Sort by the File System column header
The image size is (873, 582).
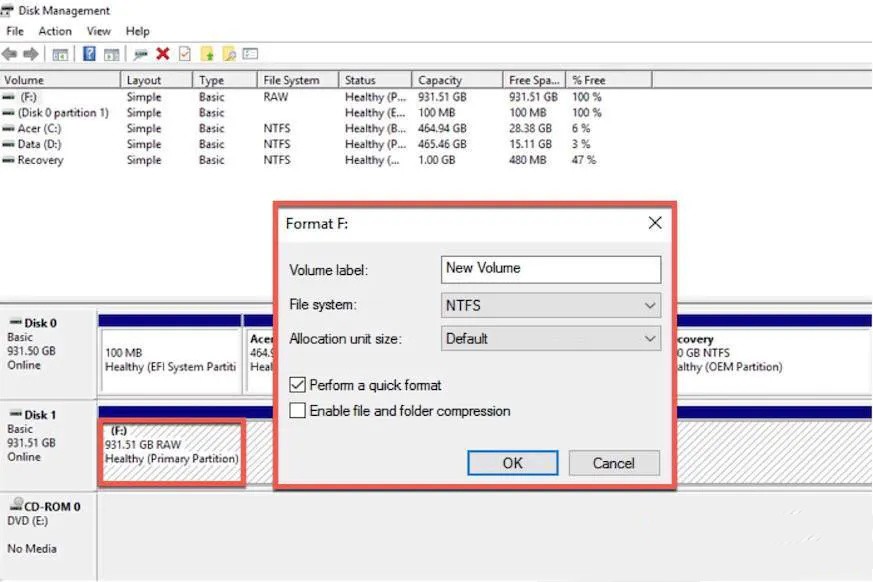click(x=298, y=80)
